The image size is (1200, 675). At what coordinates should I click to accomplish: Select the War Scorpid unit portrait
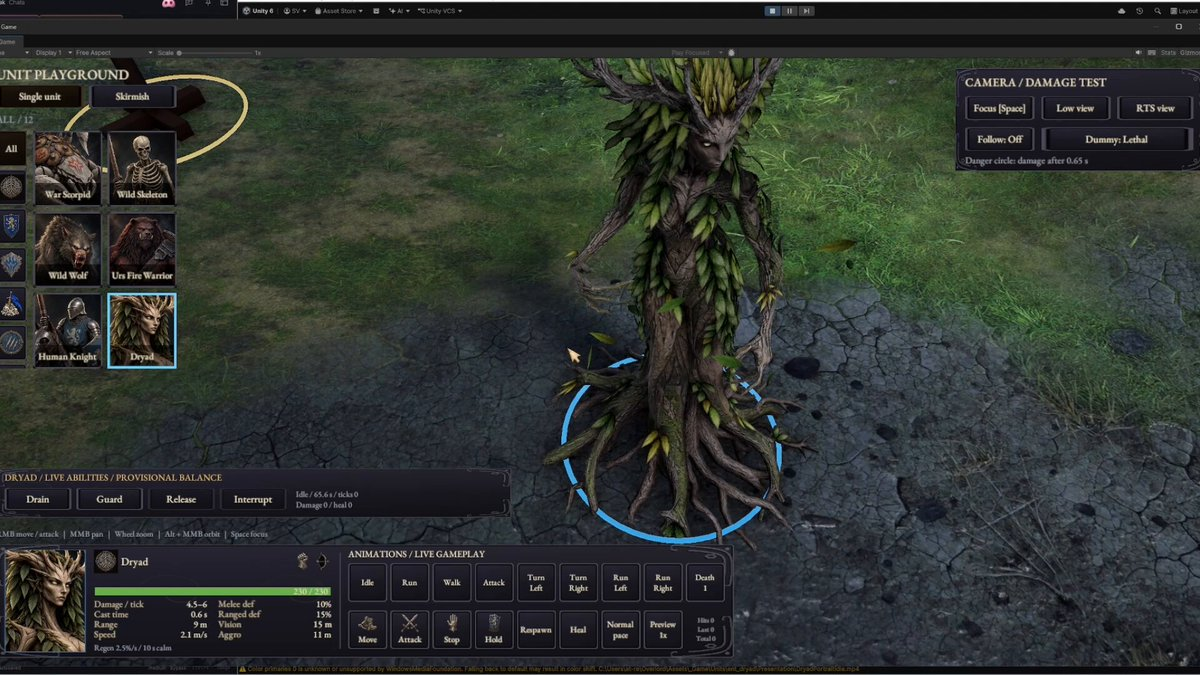(x=68, y=168)
